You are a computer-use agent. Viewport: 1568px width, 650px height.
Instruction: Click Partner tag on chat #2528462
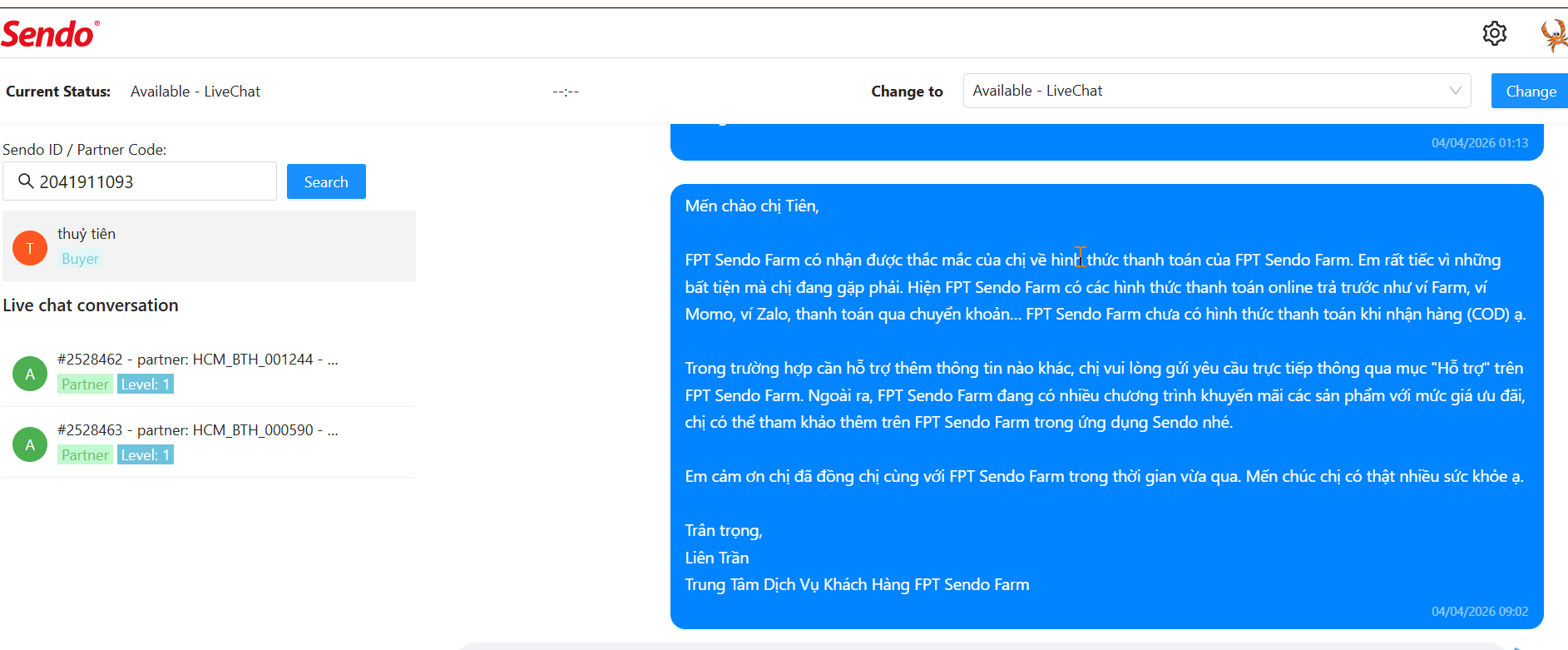(85, 385)
